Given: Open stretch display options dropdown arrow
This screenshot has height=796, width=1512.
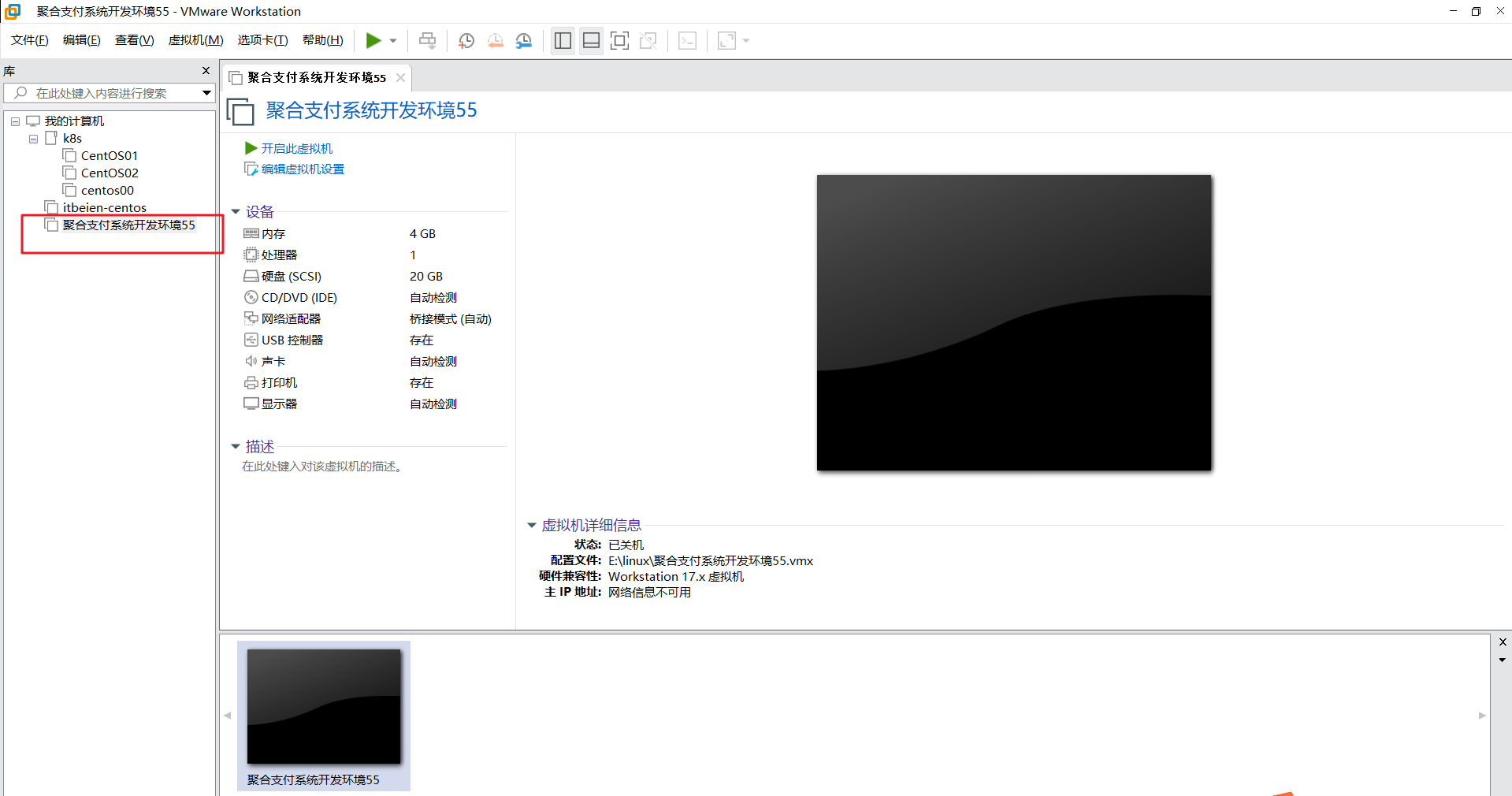Looking at the screenshot, I should coord(746,41).
